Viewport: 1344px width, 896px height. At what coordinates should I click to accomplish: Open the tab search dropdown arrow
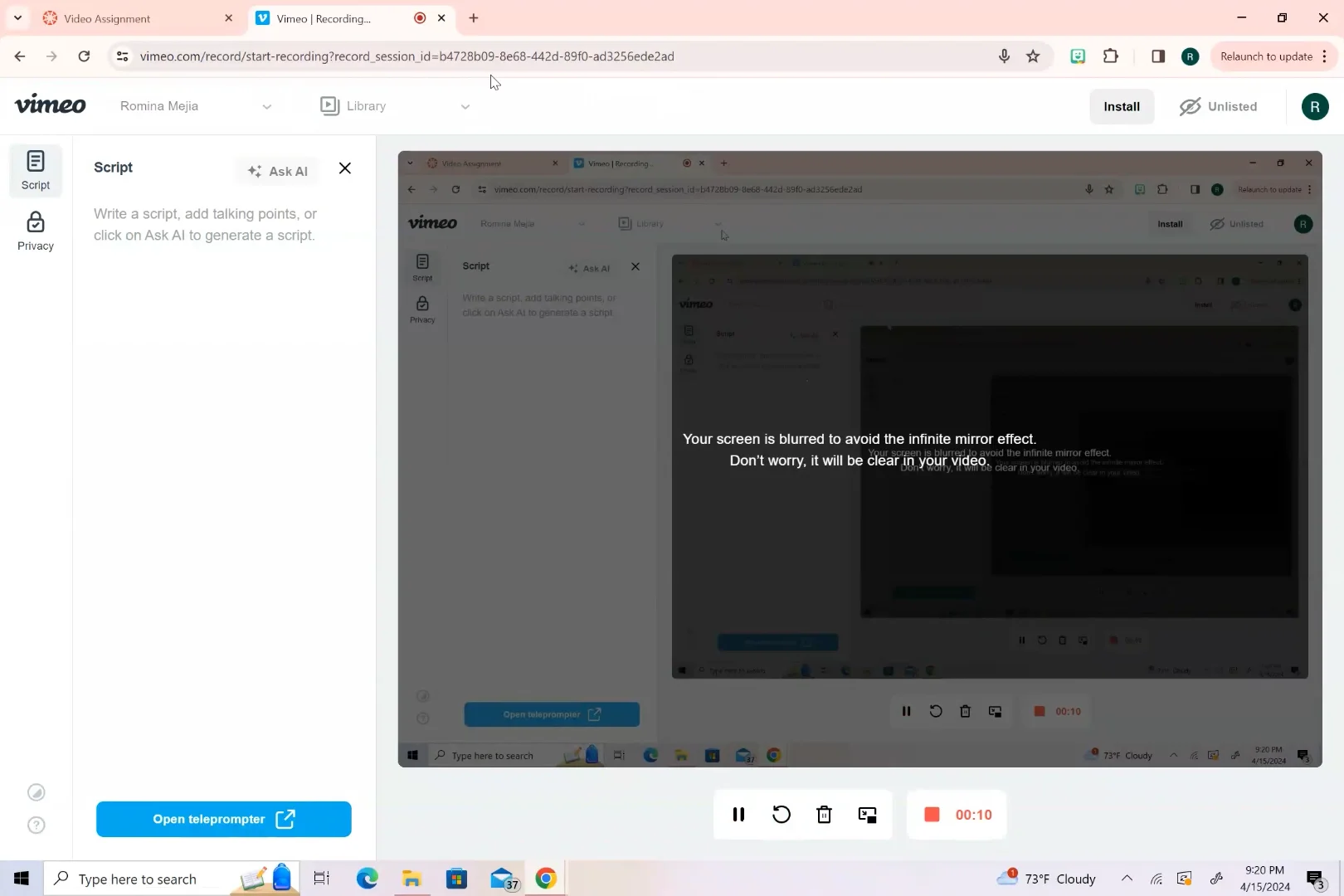(x=17, y=17)
